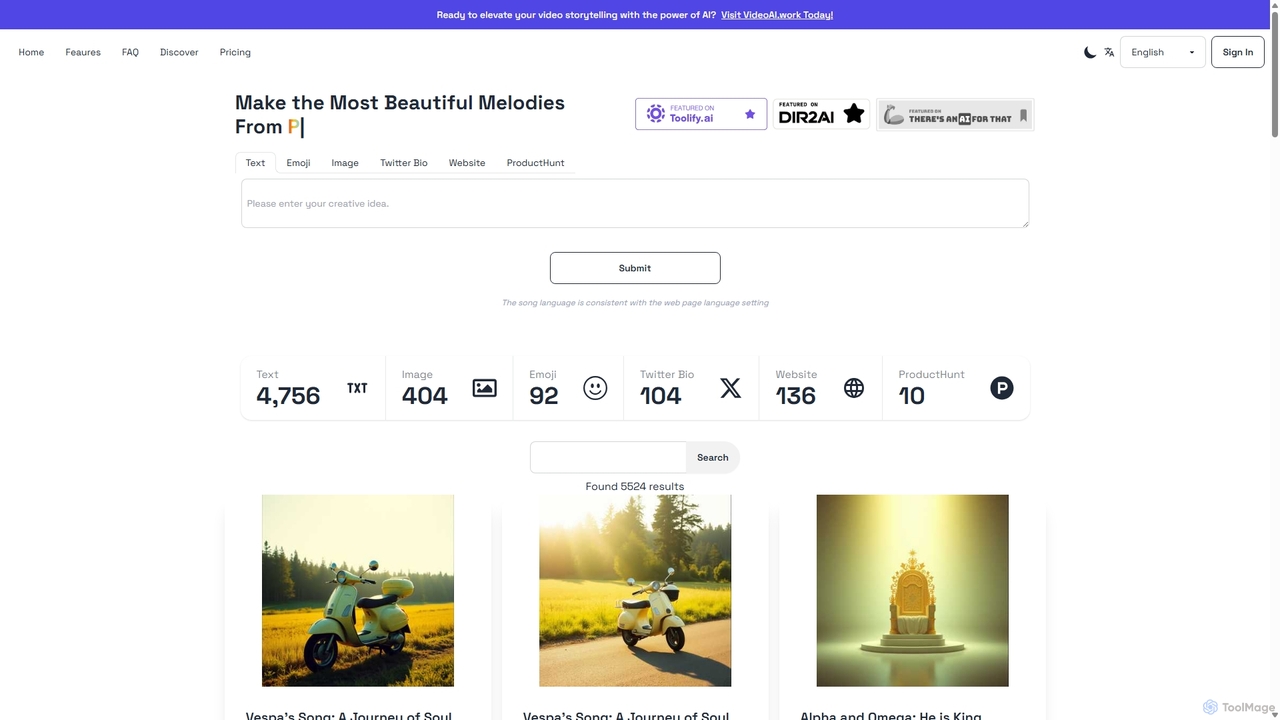This screenshot has width=1280, height=720.
Task: Click the picture icon in Image stat
Action: pyautogui.click(x=484, y=388)
